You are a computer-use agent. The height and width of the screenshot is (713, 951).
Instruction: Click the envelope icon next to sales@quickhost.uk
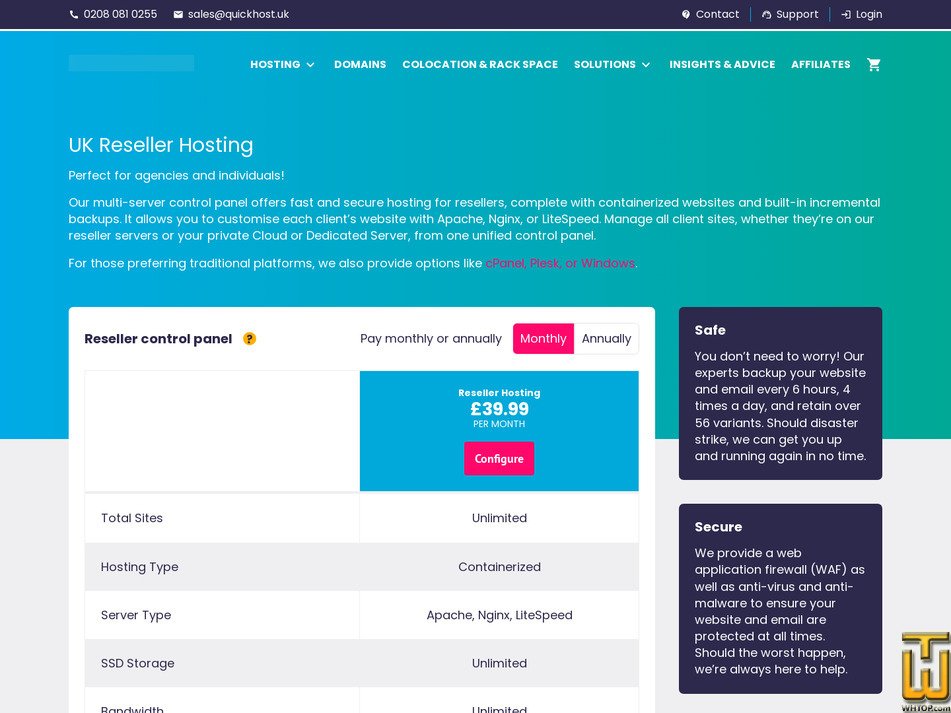176,14
